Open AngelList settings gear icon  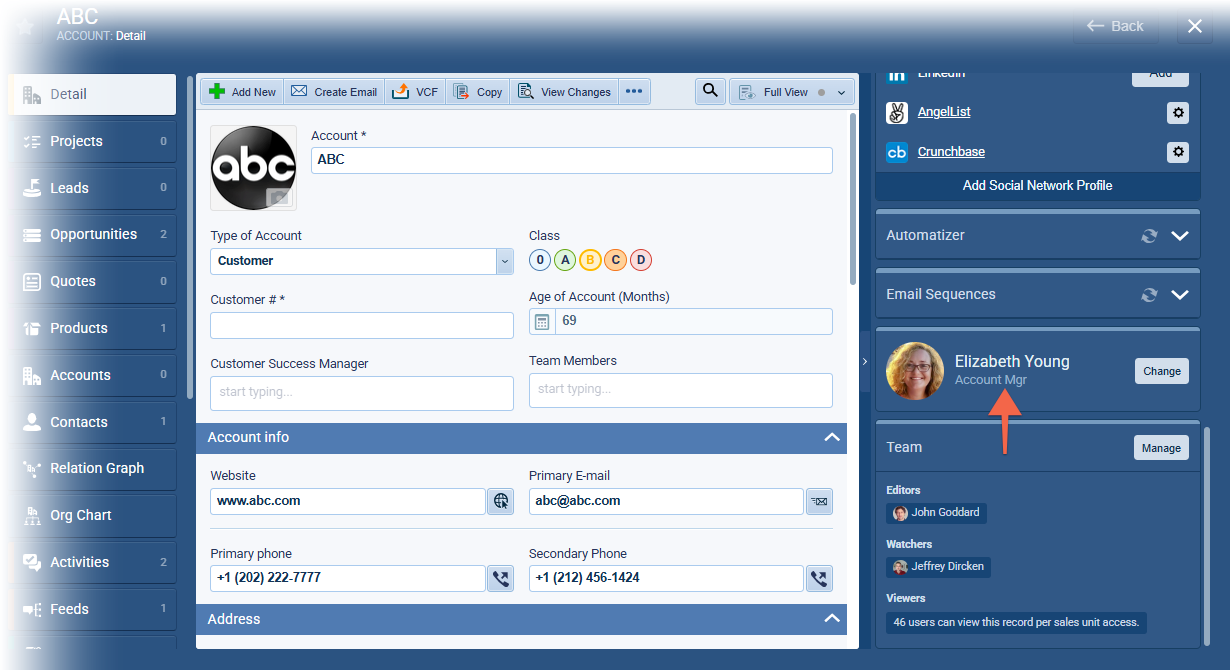coord(1178,113)
